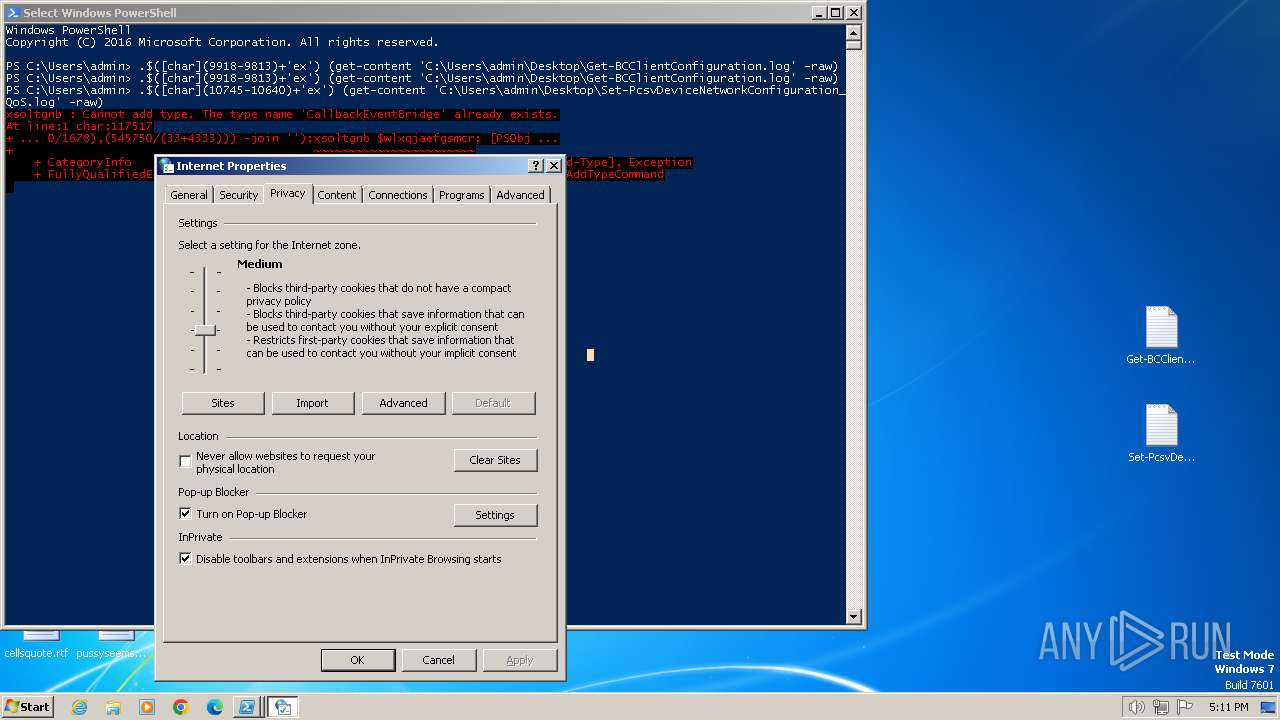This screenshot has width=1280, height=720.
Task: Switch to the Programs tab
Action: (461, 195)
